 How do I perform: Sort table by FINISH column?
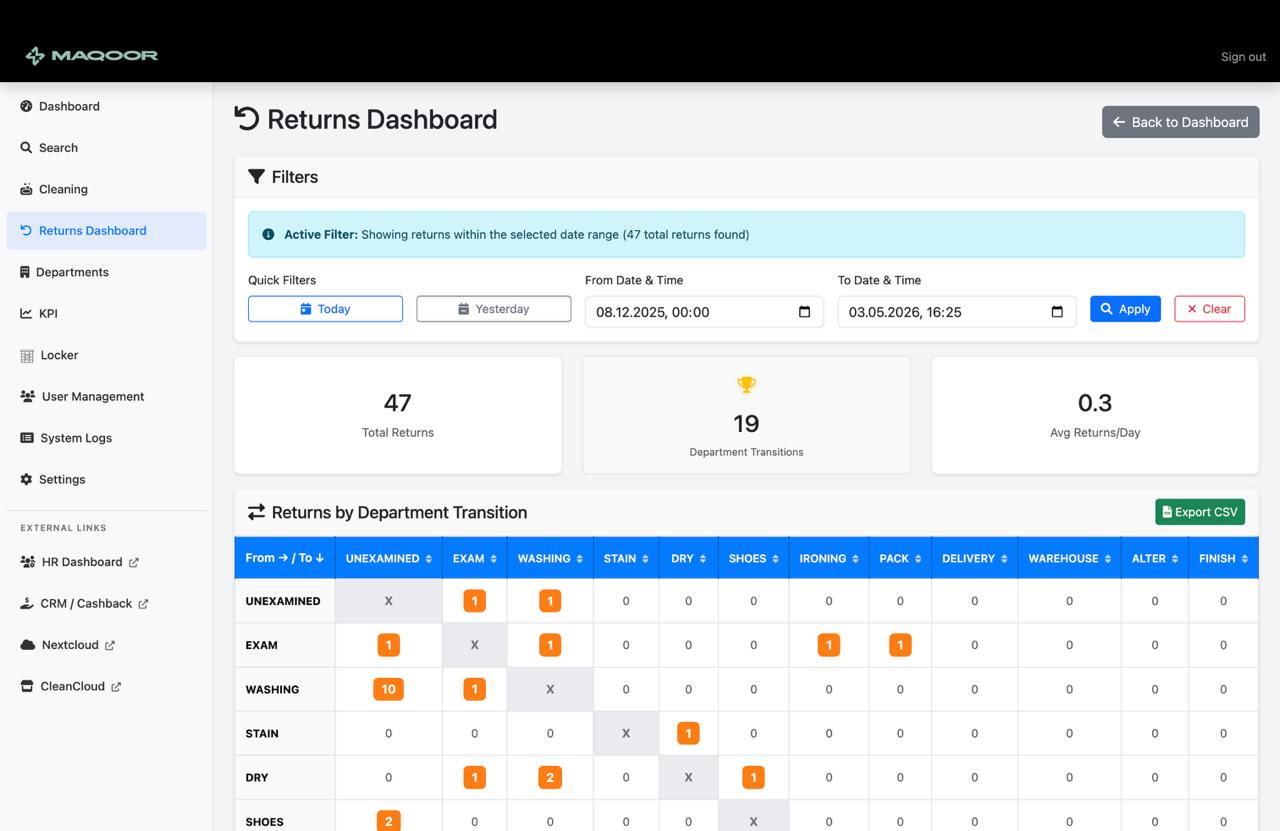pos(1223,558)
